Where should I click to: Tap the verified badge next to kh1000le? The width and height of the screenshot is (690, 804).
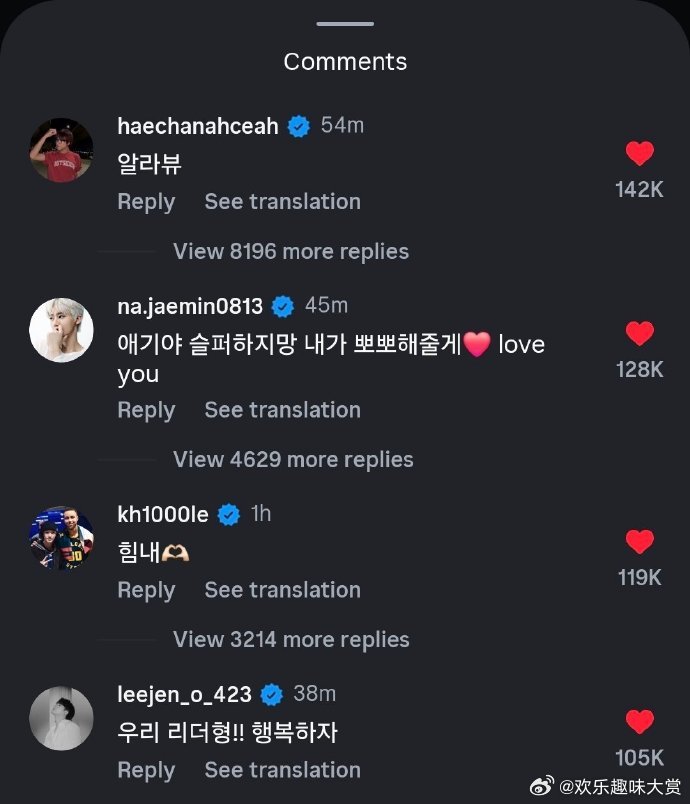[x=229, y=515]
